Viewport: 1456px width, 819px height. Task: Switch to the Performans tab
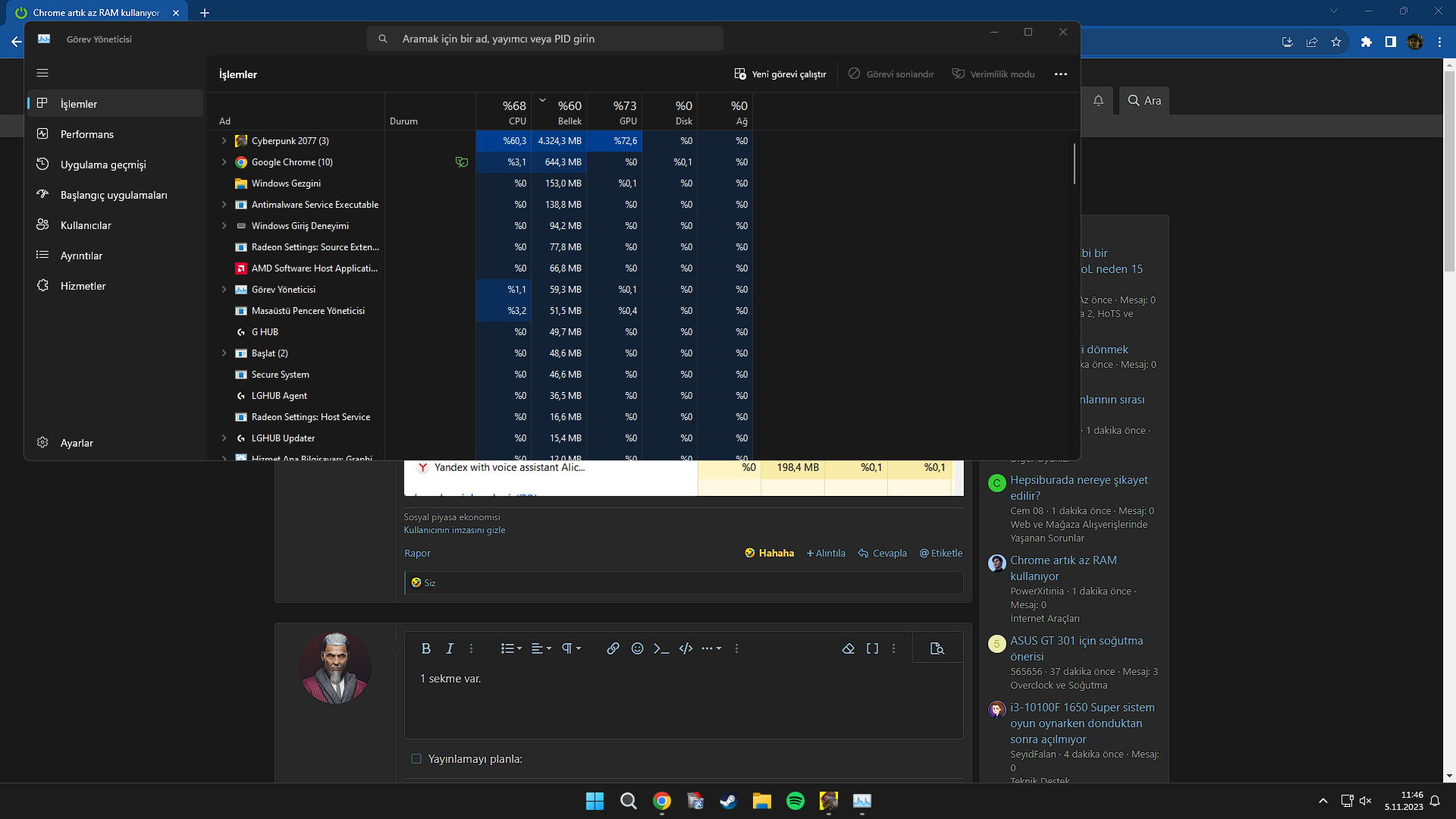[87, 134]
